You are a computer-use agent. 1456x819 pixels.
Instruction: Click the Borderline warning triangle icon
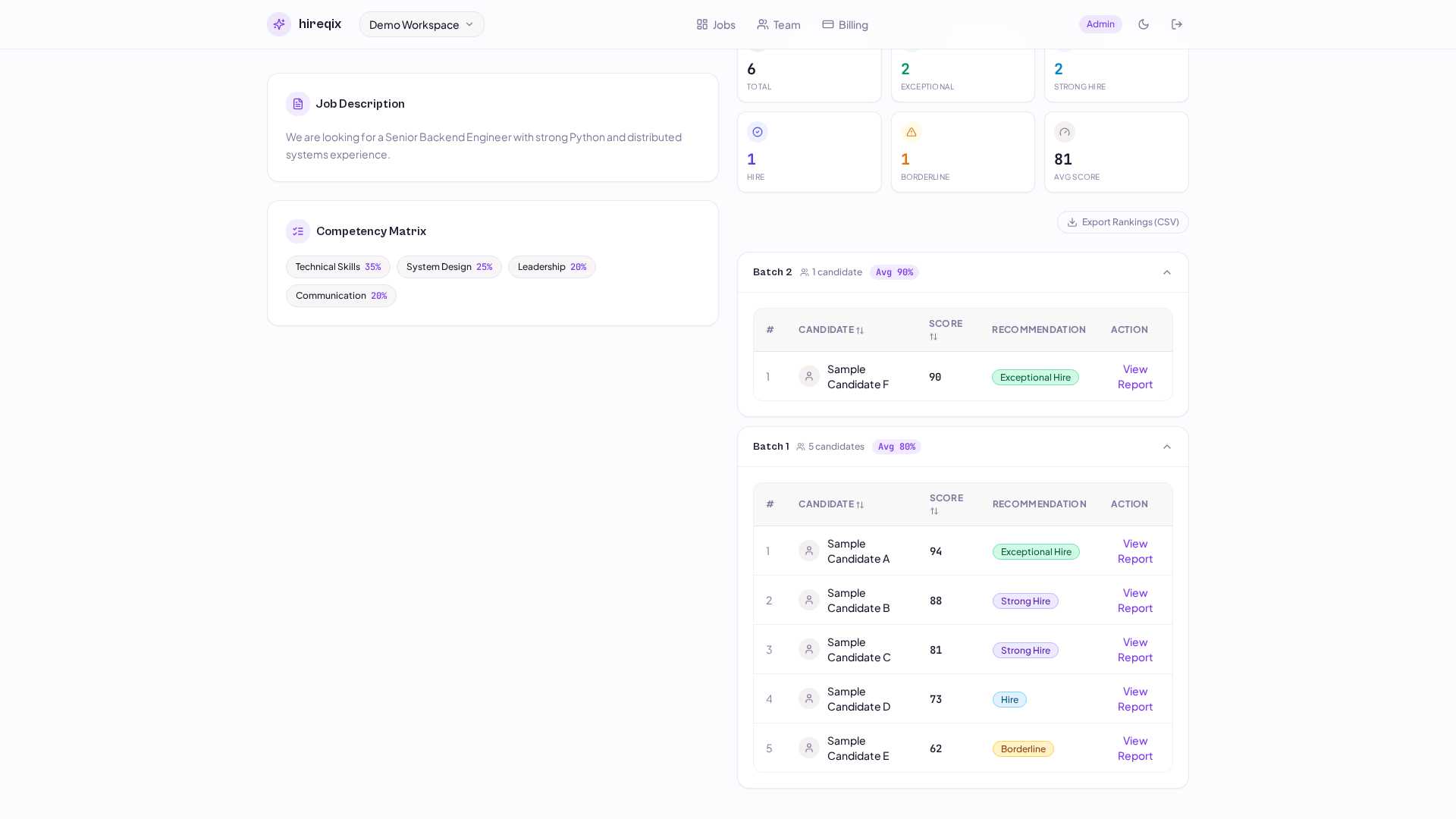(912, 132)
